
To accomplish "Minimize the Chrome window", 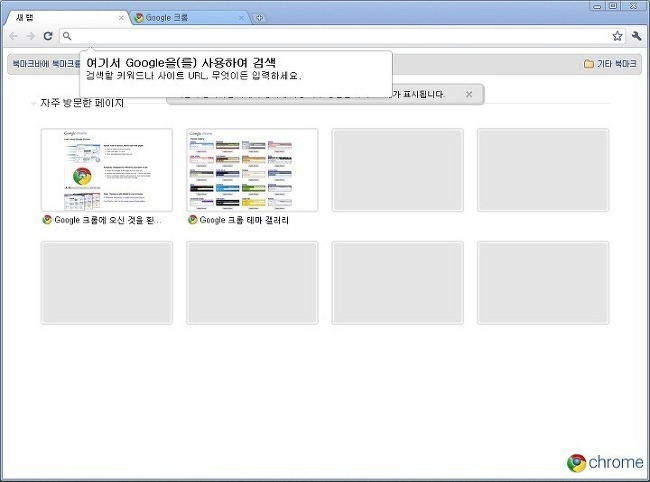I will 597,6.
